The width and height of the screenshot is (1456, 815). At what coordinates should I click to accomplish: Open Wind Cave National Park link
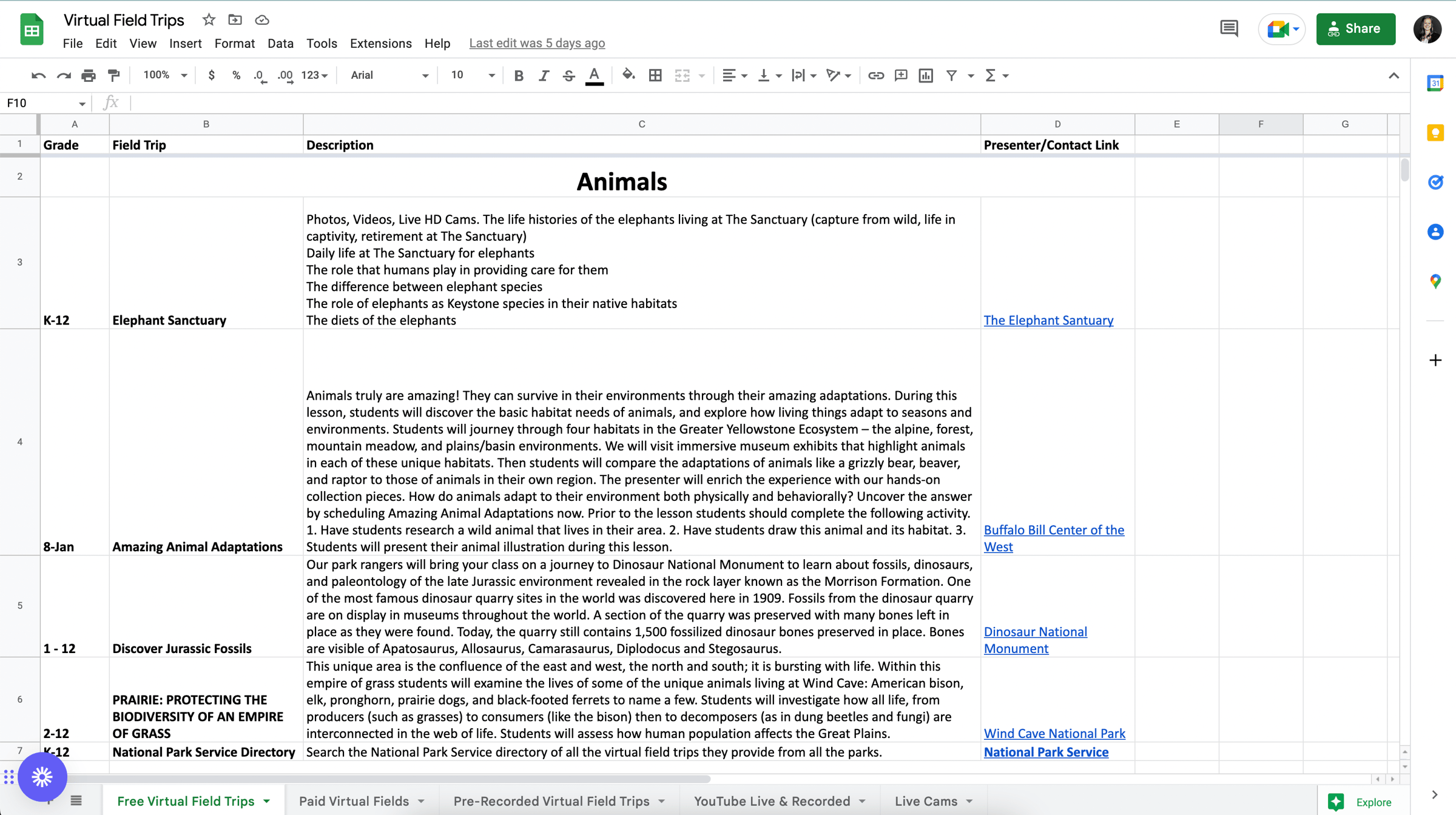(x=1054, y=733)
